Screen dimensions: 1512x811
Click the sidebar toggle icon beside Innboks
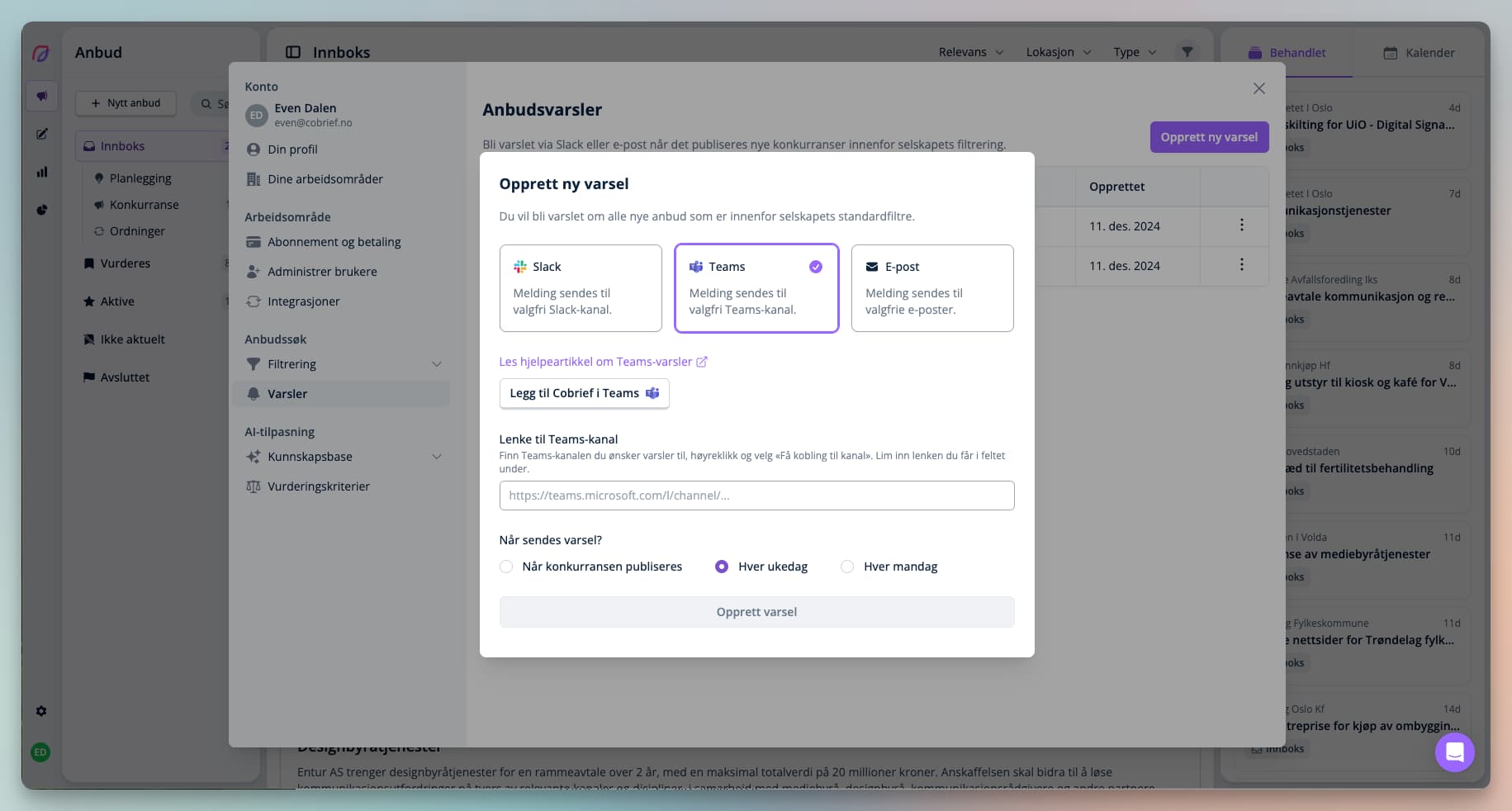pos(293,52)
